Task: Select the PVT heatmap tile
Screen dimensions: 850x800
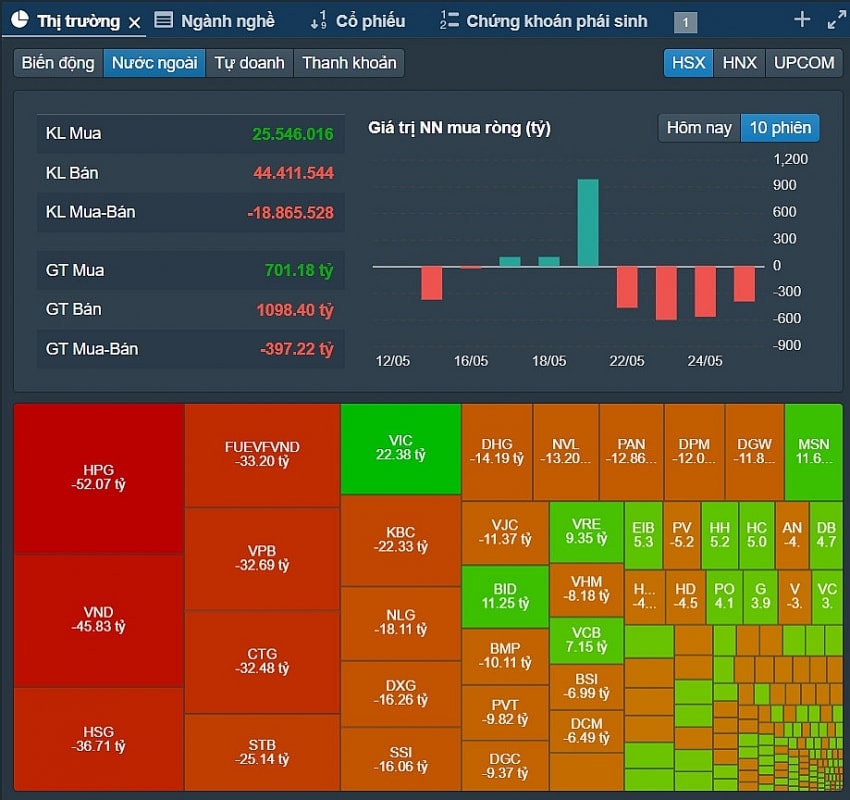Action: click(x=505, y=713)
